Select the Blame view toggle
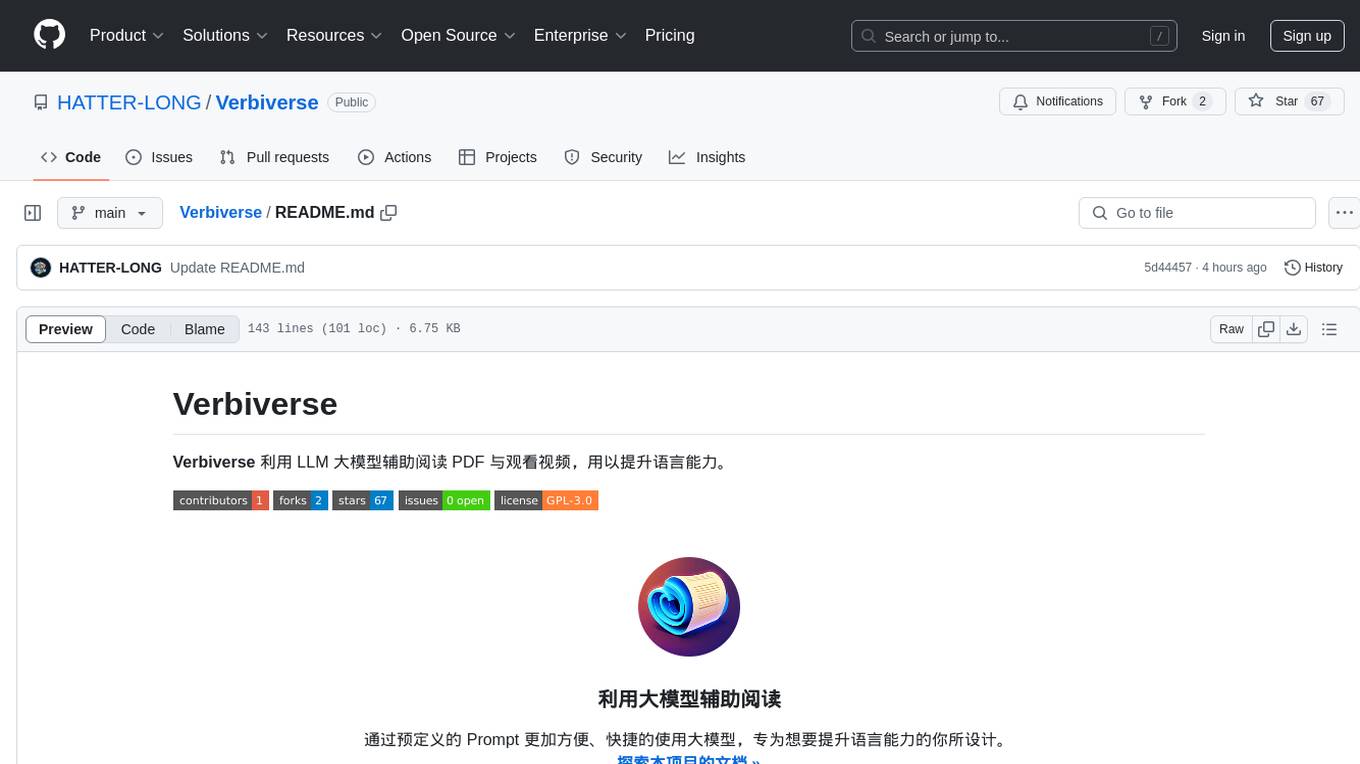1360x764 pixels. coord(204,329)
